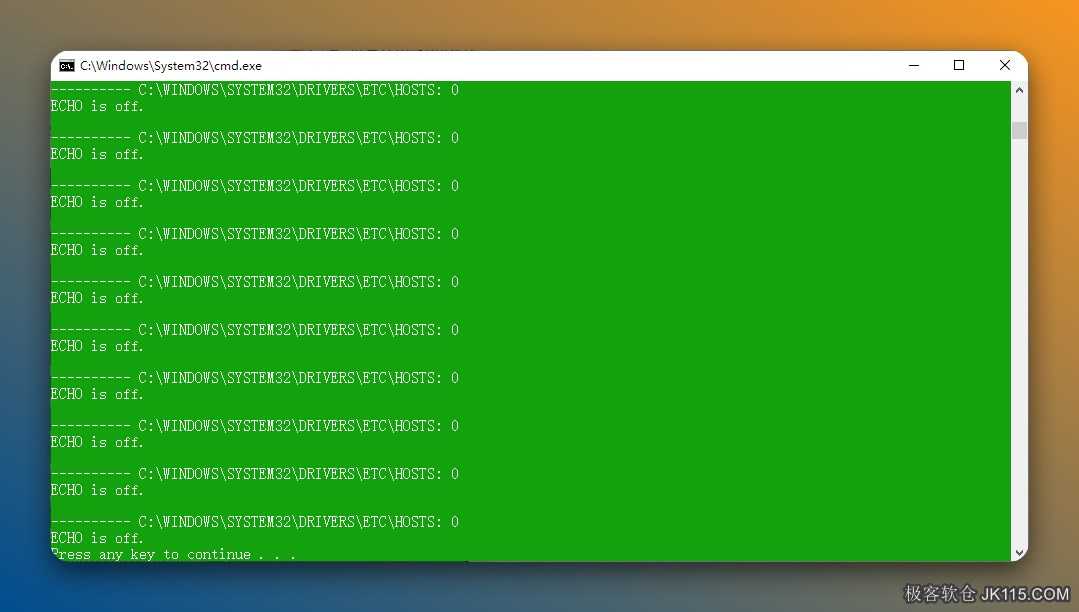Minimize the cmd.exe window
Image resolution: width=1079 pixels, height=612 pixels.
point(914,65)
